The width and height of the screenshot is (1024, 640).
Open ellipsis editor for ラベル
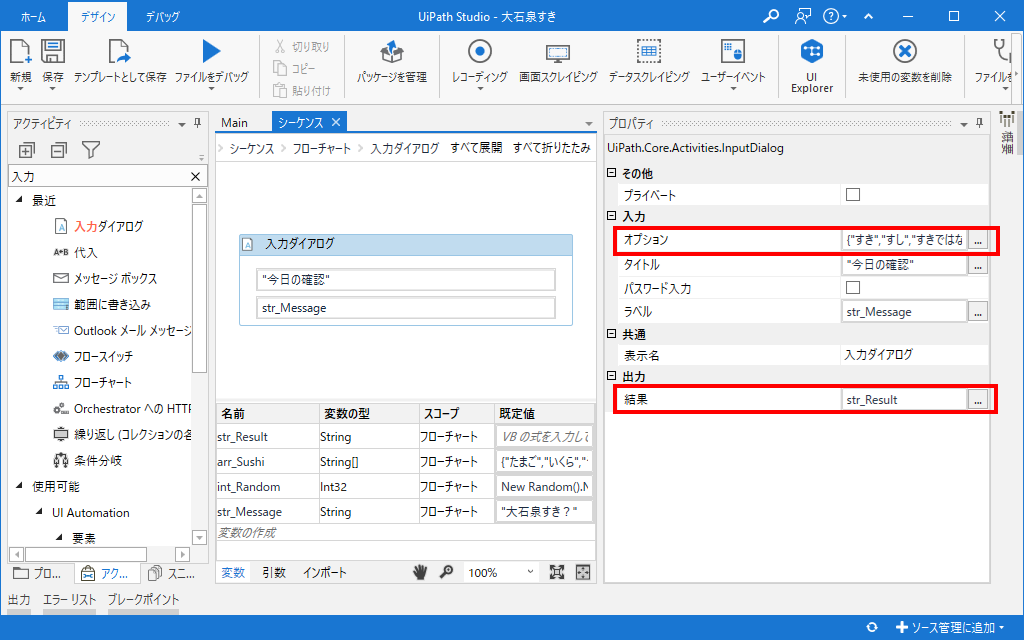coord(978,312)
